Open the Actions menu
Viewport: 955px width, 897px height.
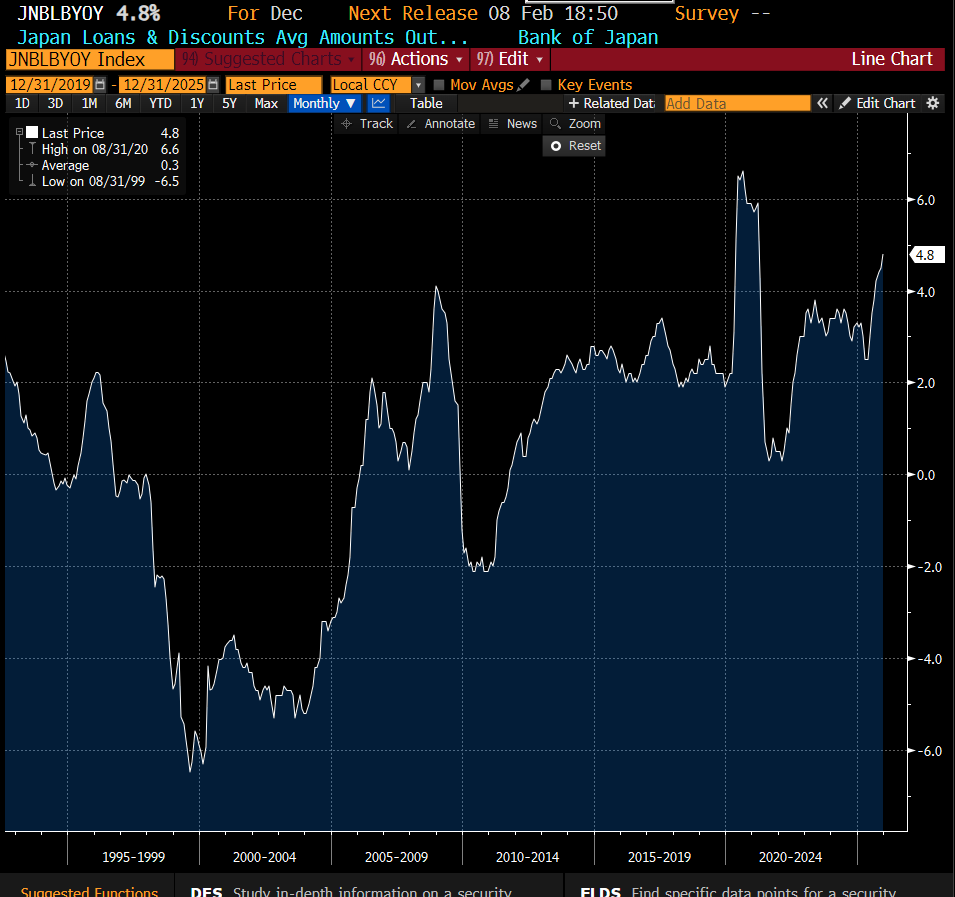point(415,59)
